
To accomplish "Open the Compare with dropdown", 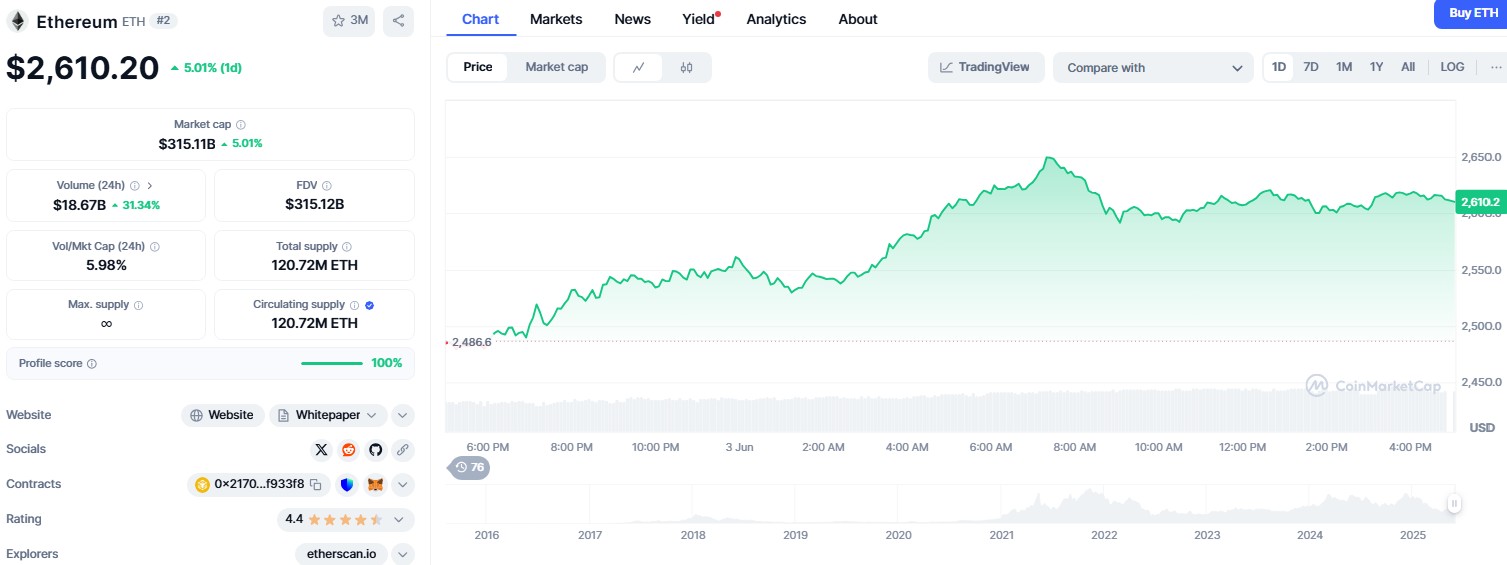I will (x=1152, y=68).
